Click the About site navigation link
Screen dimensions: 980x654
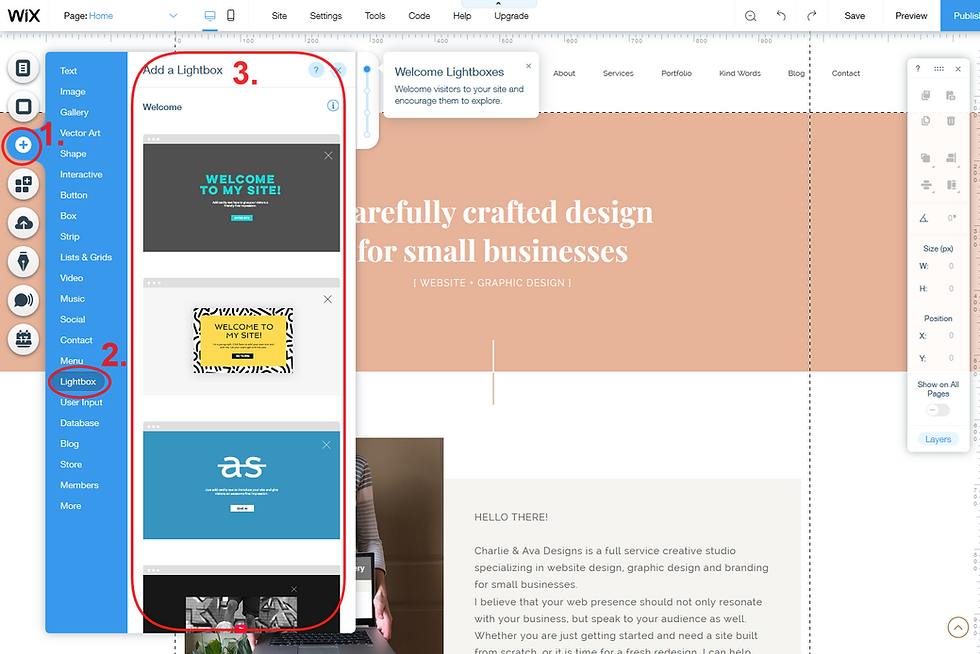(x=564, y=73)
